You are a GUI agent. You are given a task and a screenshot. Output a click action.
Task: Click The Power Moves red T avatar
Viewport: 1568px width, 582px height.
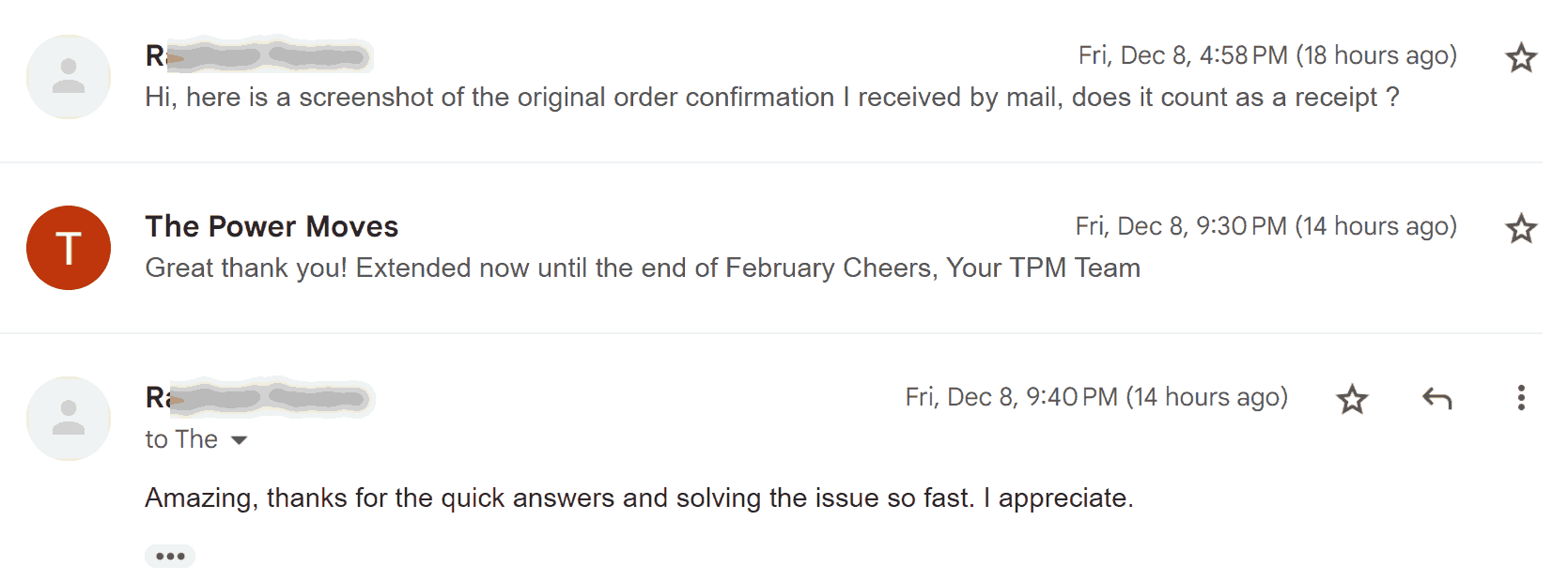(x=69, y=248)
